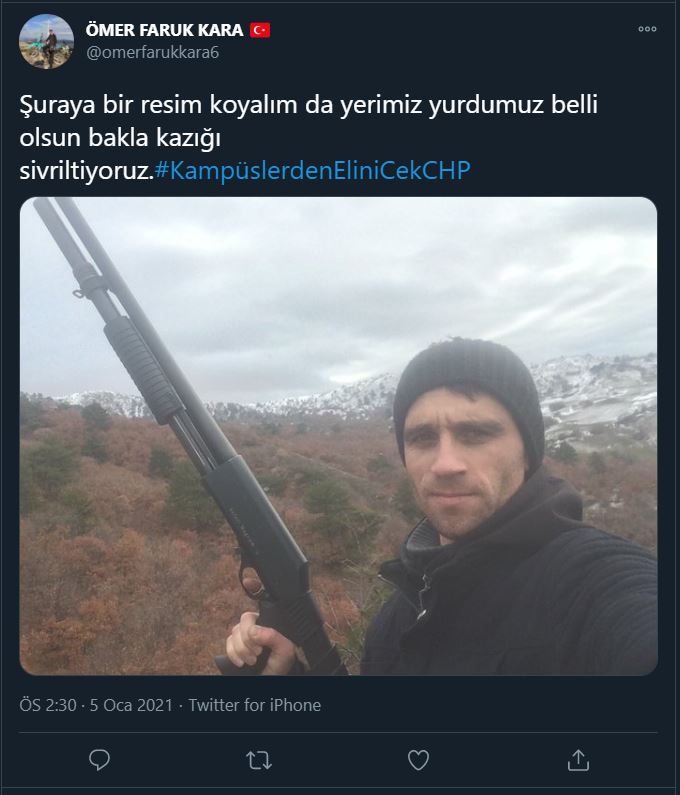The height and width of the screenshot is (795, 680).
Task: Open the ÖMER FARUK KARA display name
Action: click(164, 30)
